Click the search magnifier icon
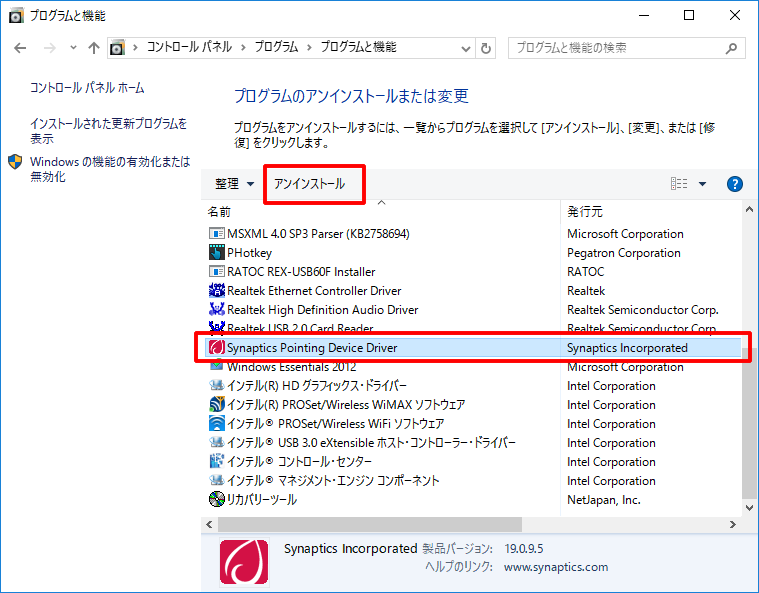 pyautogui.click(x=731, y=48)
